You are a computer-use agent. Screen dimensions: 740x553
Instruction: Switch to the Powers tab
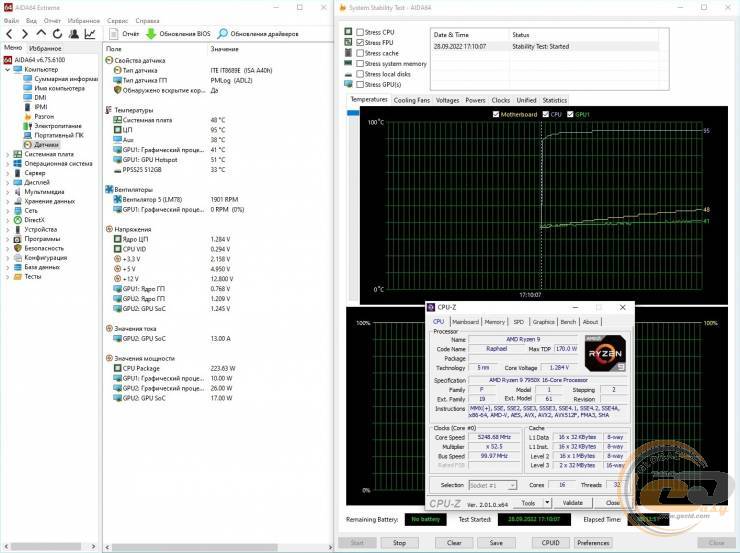coord(475,100)
